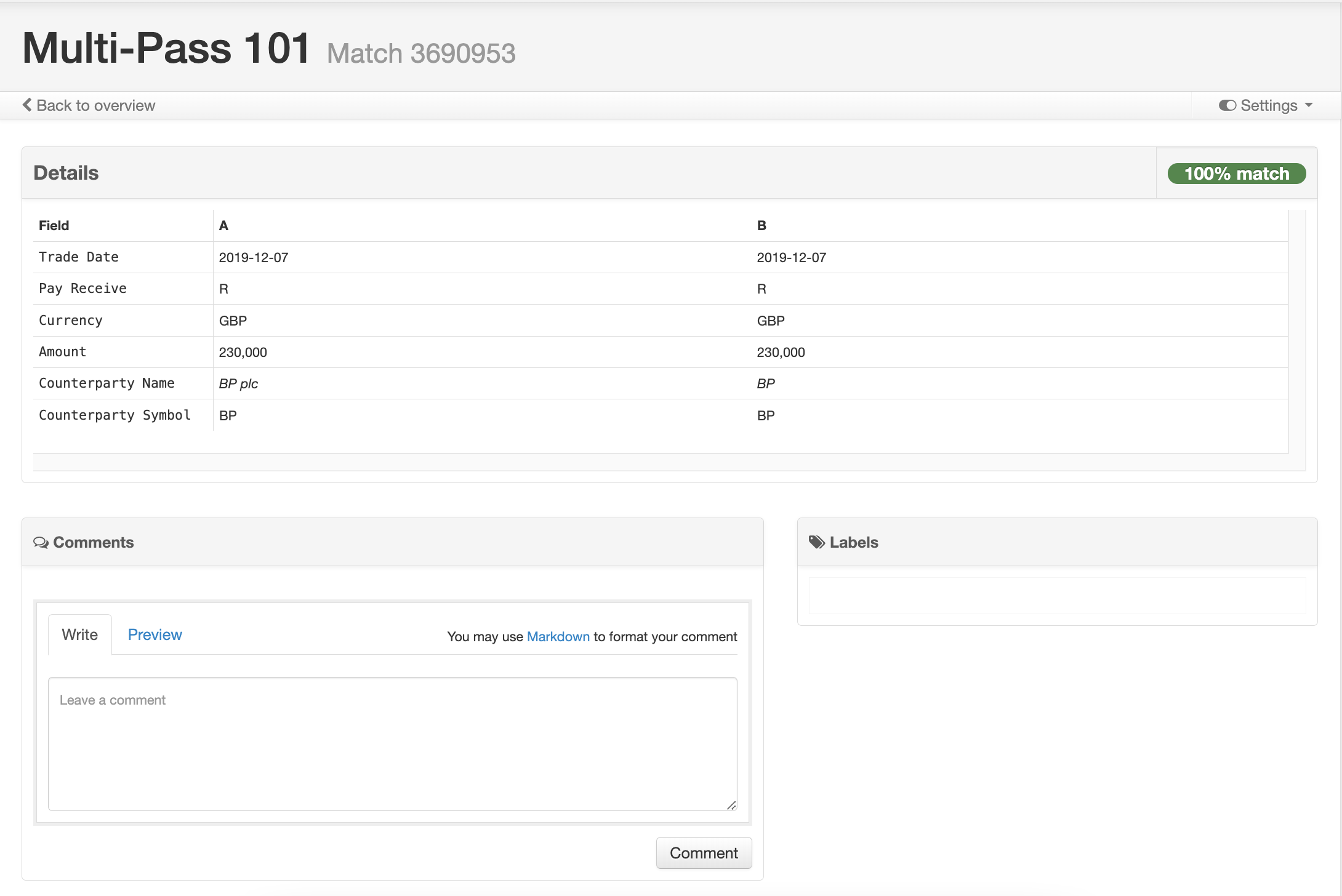Submit with the Comment button
The height and width of the screenshot is (896, 1342).
[704, 853]
